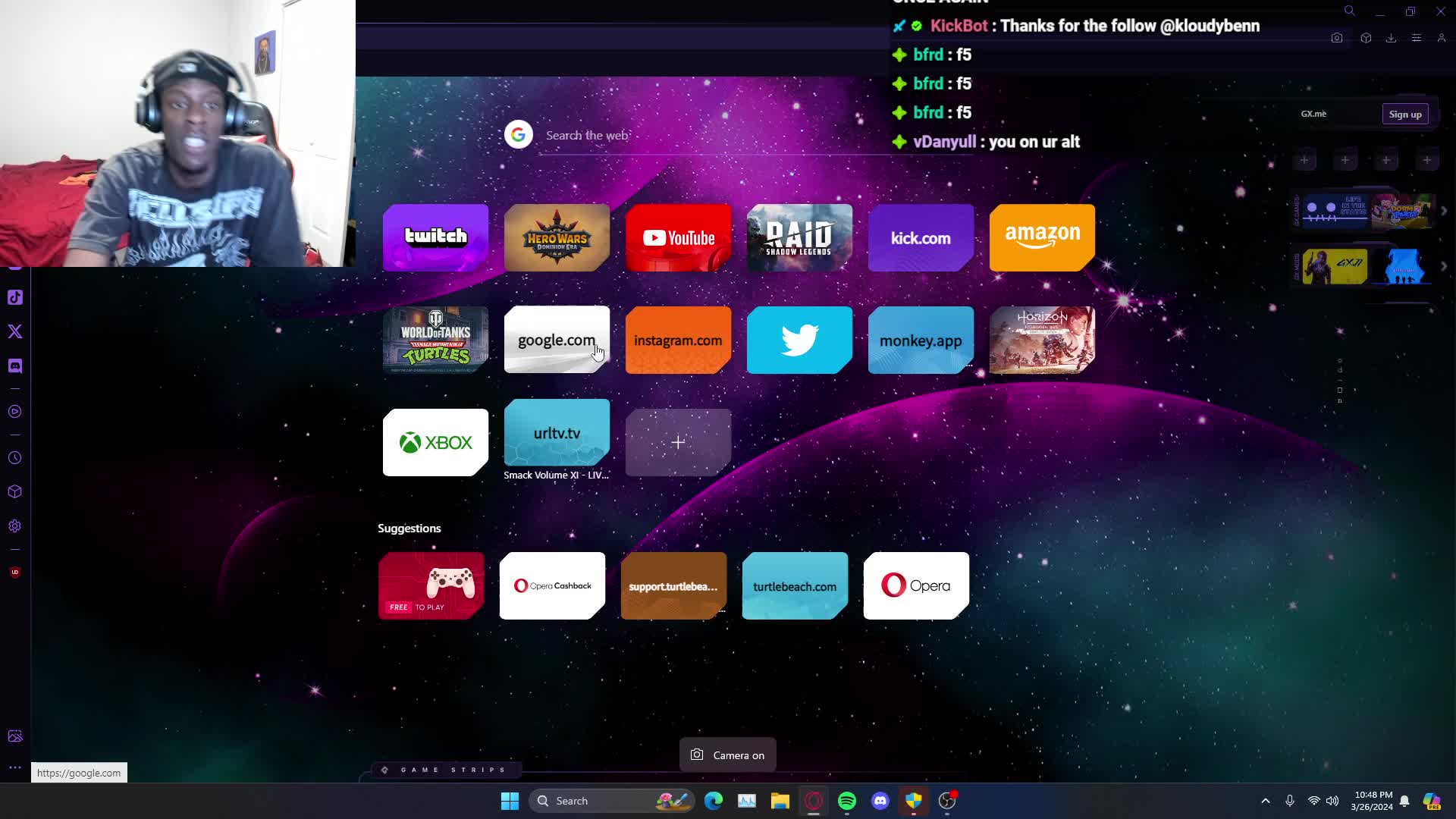Viewport: 1456px width, 819px height.
Task: Open the Raid Shadow Legends tile
Action: [800, 237]
